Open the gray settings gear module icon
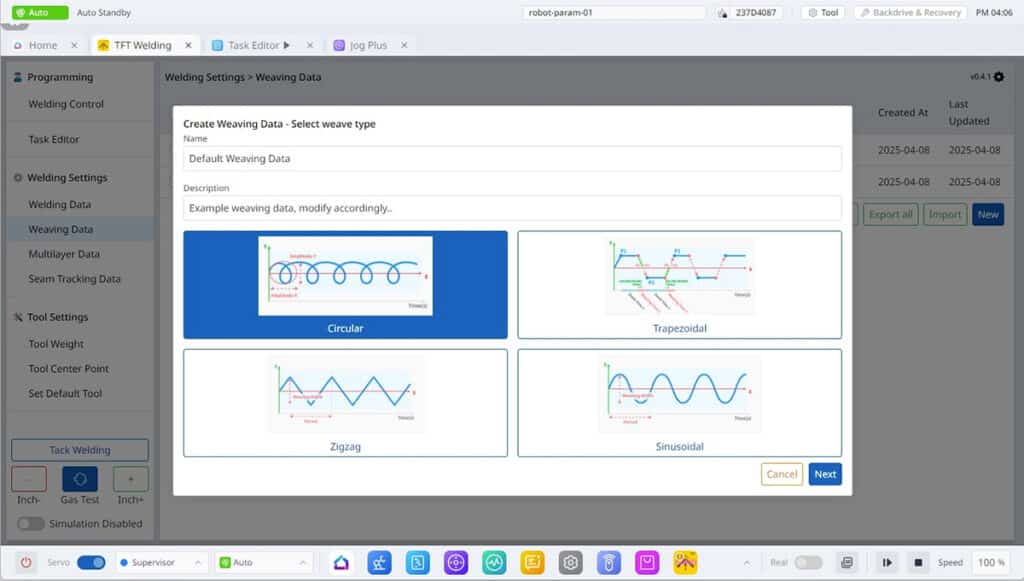Viewport: 1024px width, 581px height. (571, 562)
